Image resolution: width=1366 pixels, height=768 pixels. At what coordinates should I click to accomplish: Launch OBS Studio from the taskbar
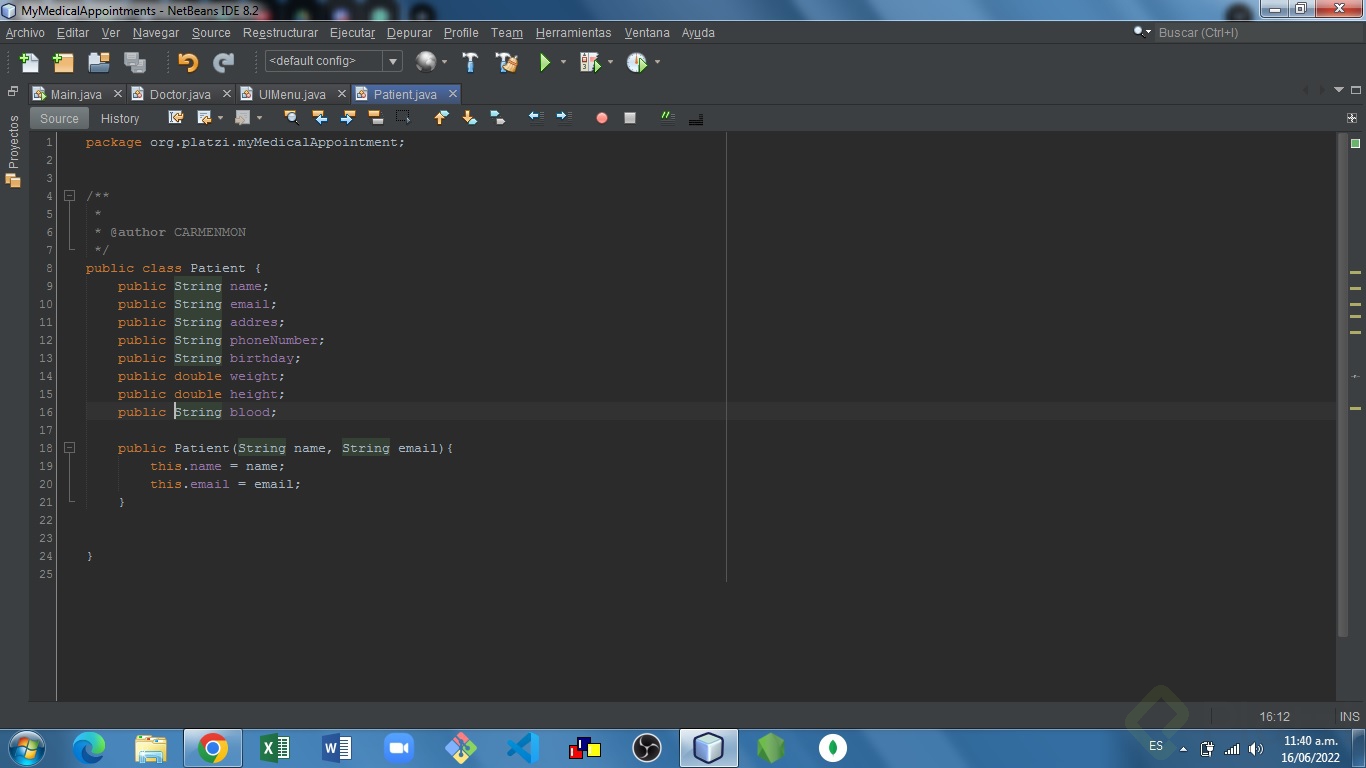(646, 748)
